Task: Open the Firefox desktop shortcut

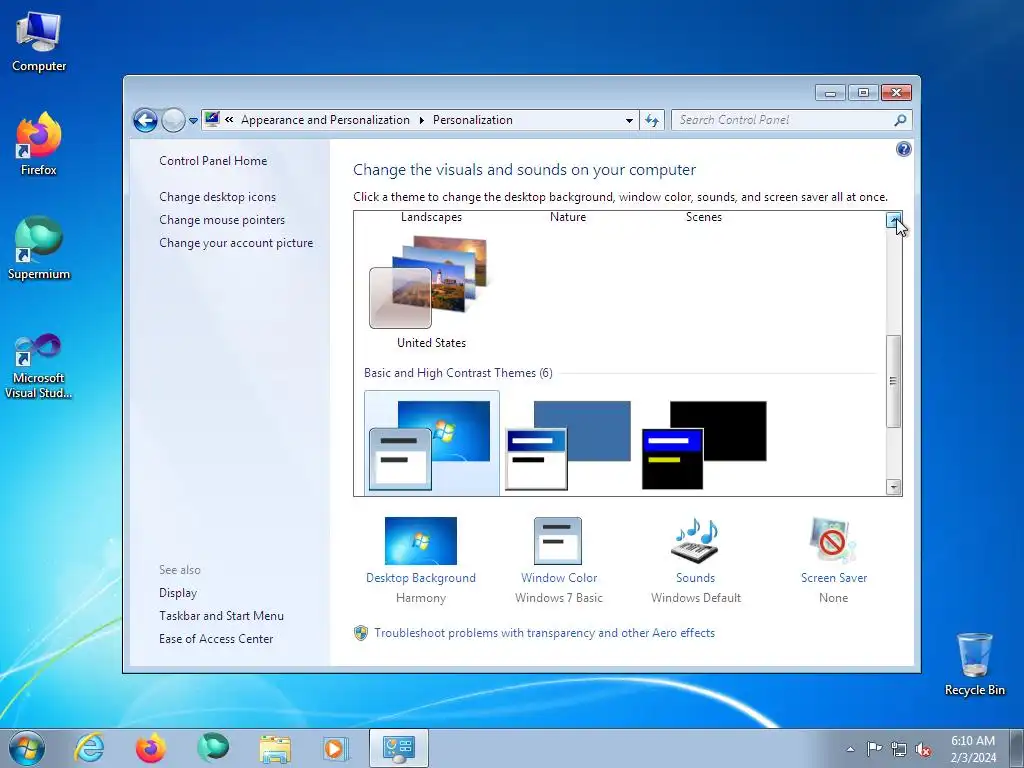Action: [x=39, y=144]
